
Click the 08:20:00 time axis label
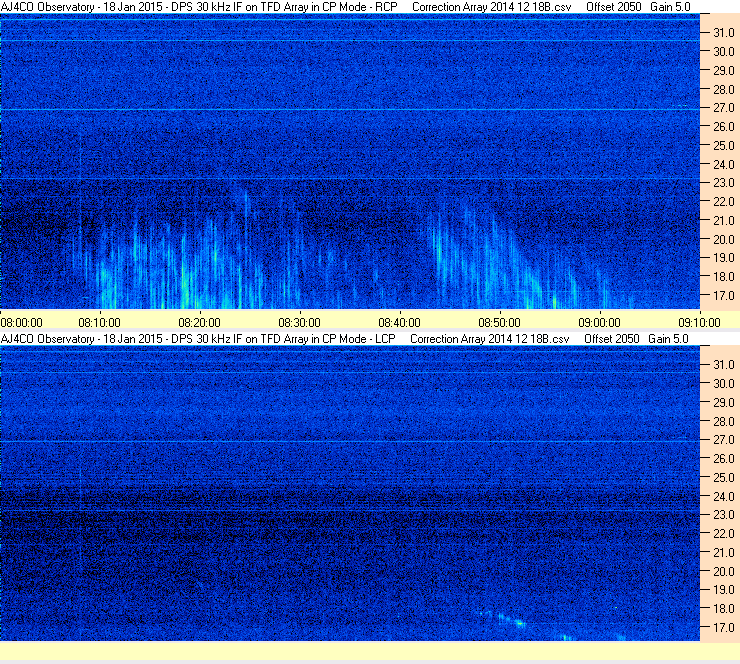[x=199, y=323]
